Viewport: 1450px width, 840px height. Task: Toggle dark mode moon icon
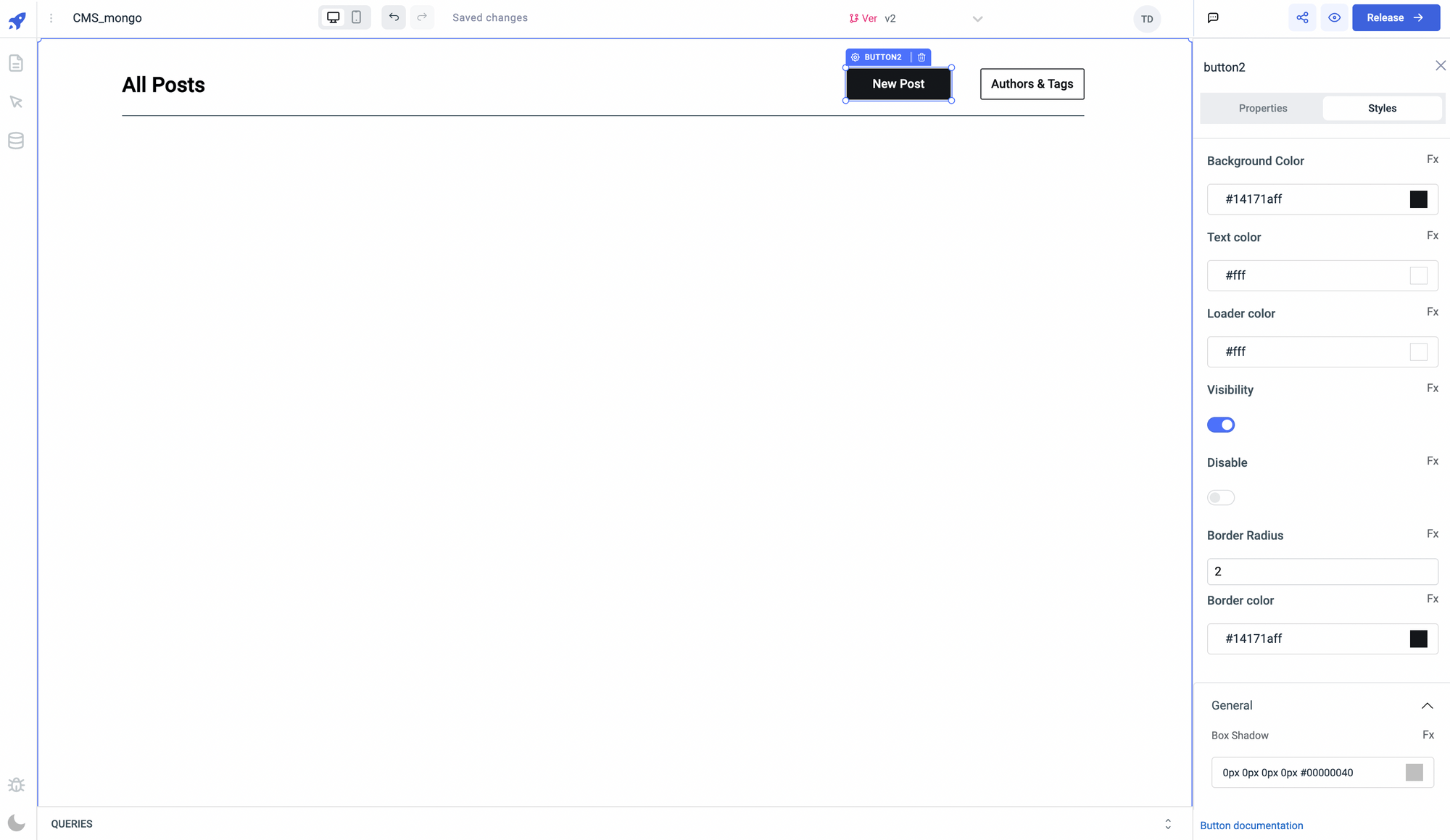pos(16,823)
